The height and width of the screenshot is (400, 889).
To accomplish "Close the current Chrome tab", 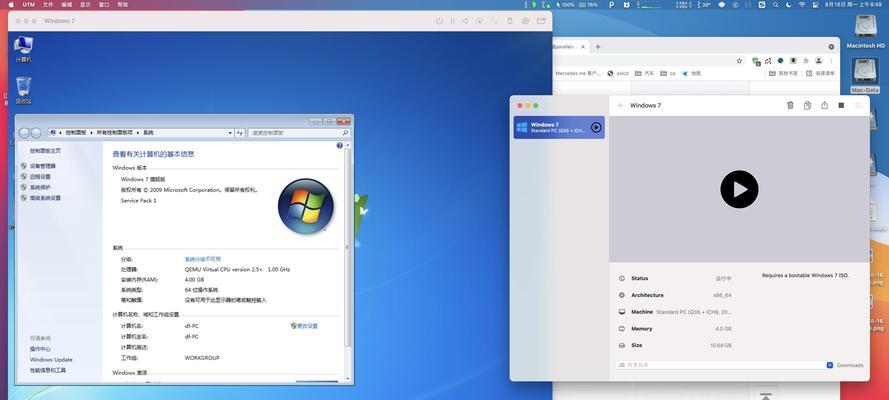I will tap(582, 47).
